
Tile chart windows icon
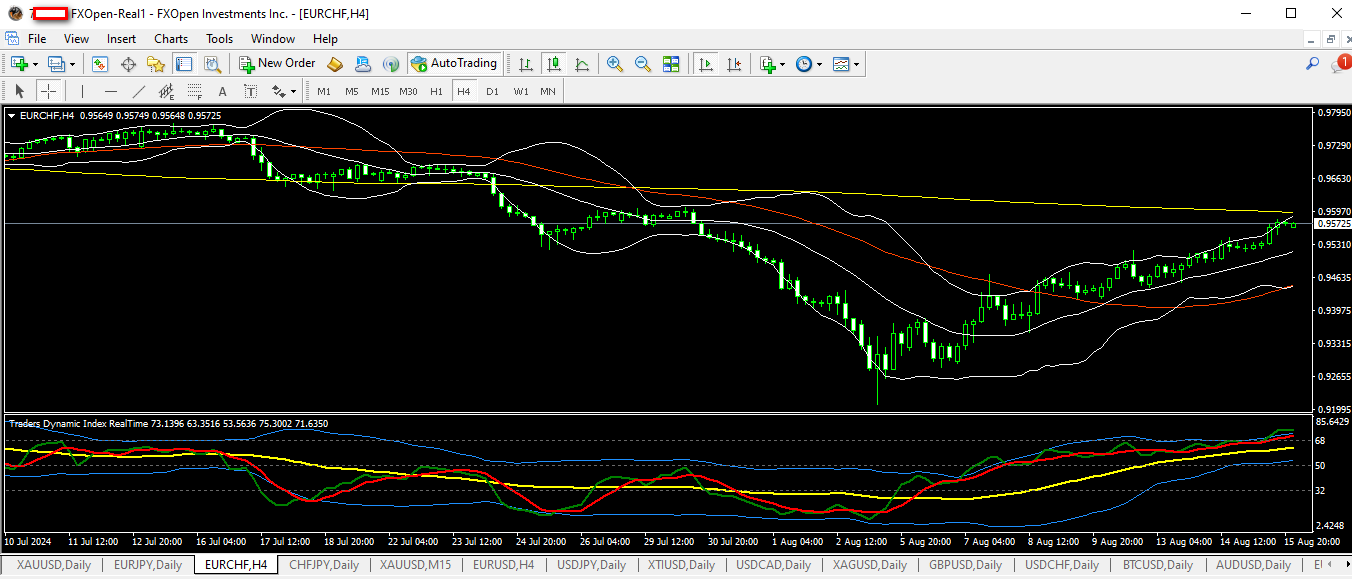pos(671,64)
